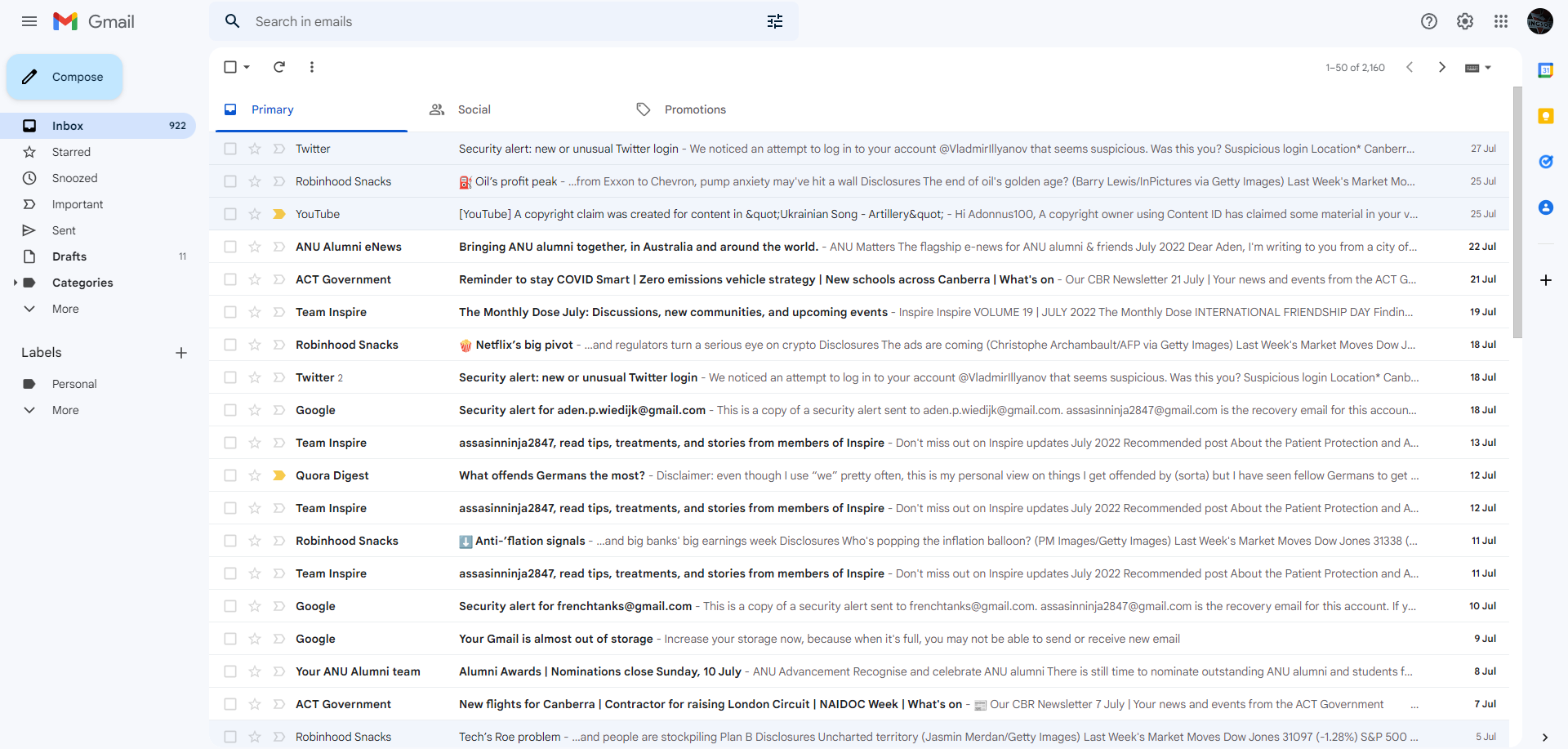This screenshot has width=1568, height=749.
Task: Open the Tech's Roe problem email
Action: click(859, 737)
